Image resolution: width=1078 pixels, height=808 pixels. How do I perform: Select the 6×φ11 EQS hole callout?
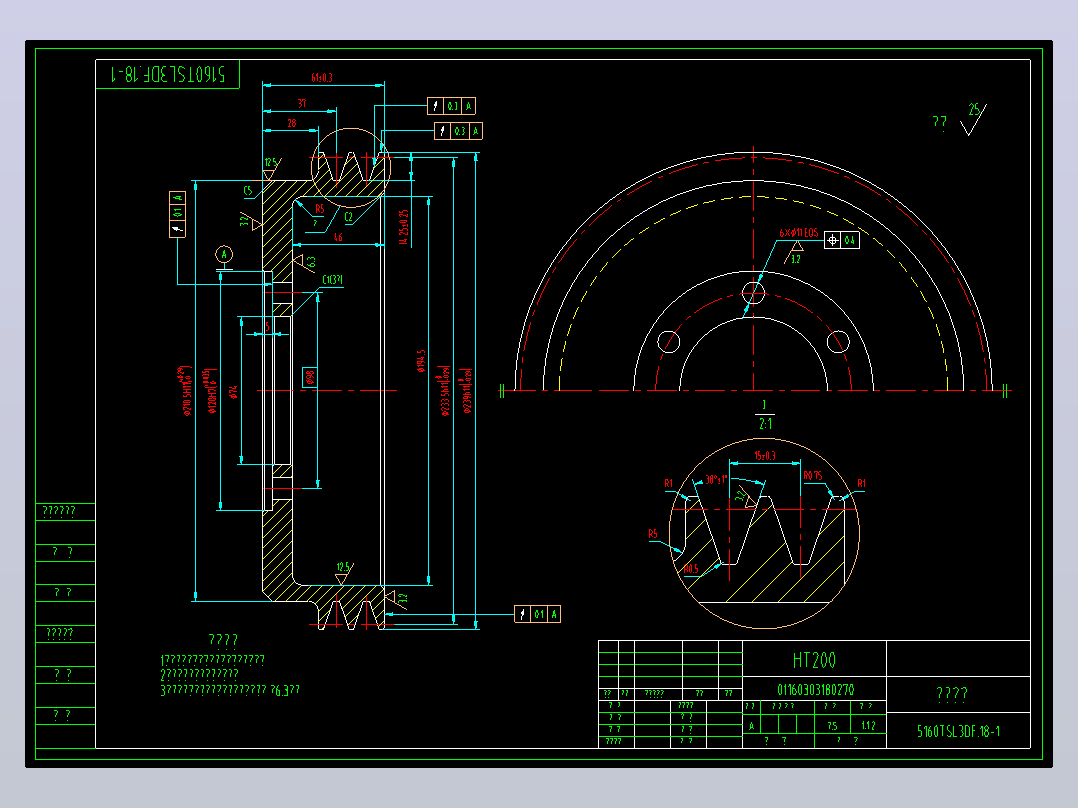coord(798,233)
